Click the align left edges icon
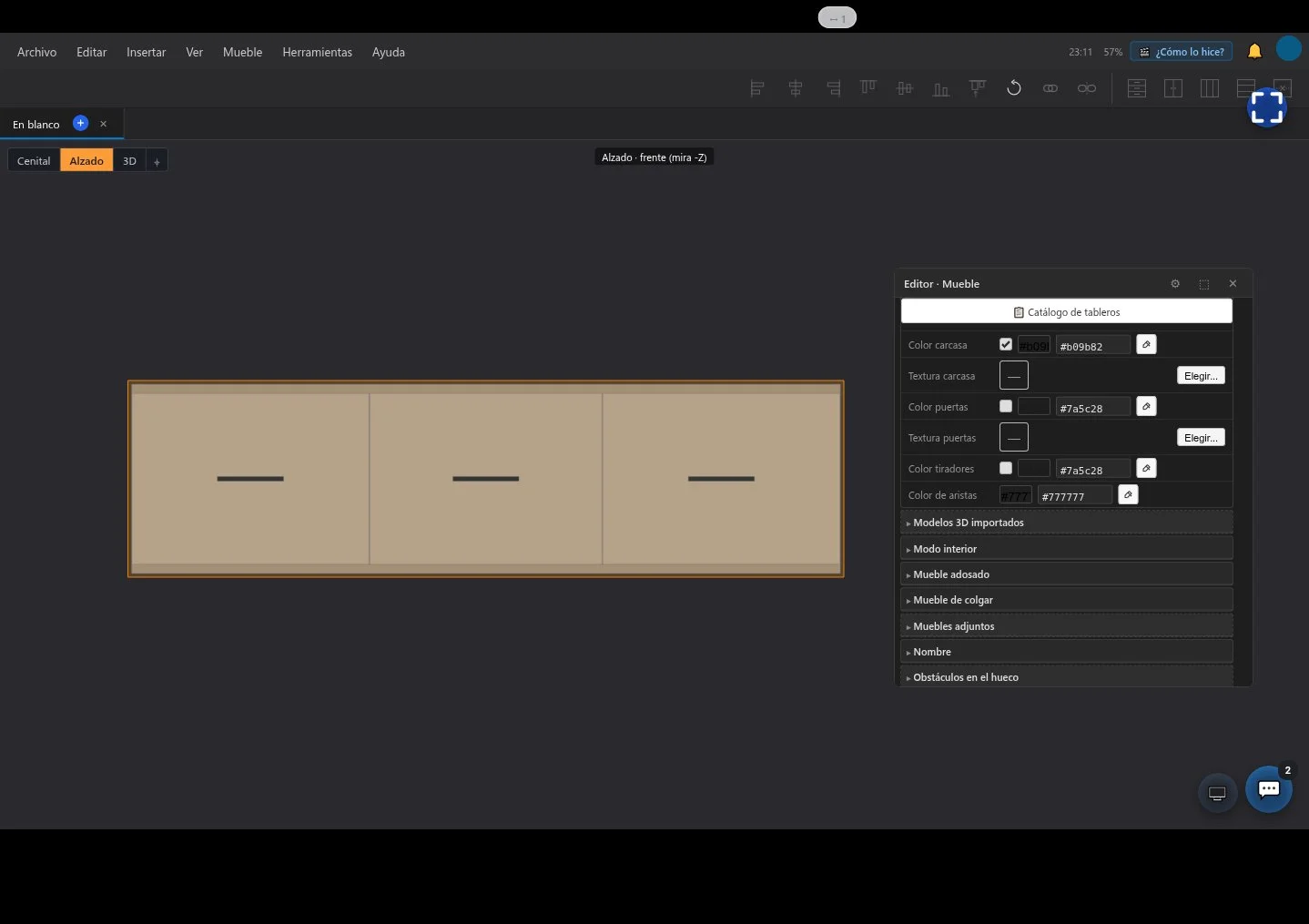1309x924 pixels. [x=756, y=88]
